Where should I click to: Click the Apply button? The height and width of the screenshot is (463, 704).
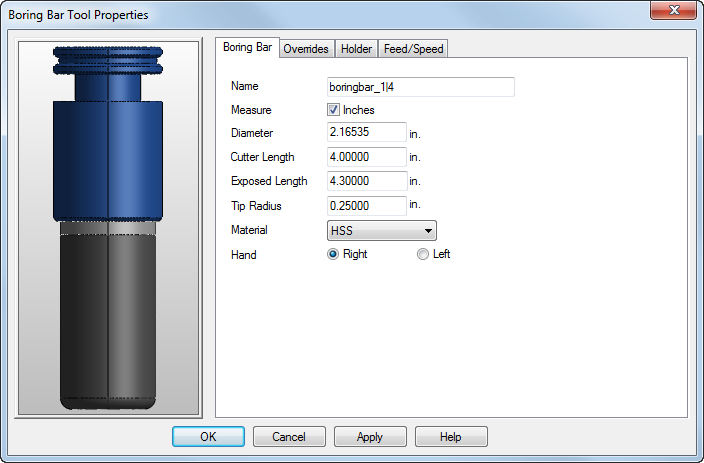click(x=370, y=437)
